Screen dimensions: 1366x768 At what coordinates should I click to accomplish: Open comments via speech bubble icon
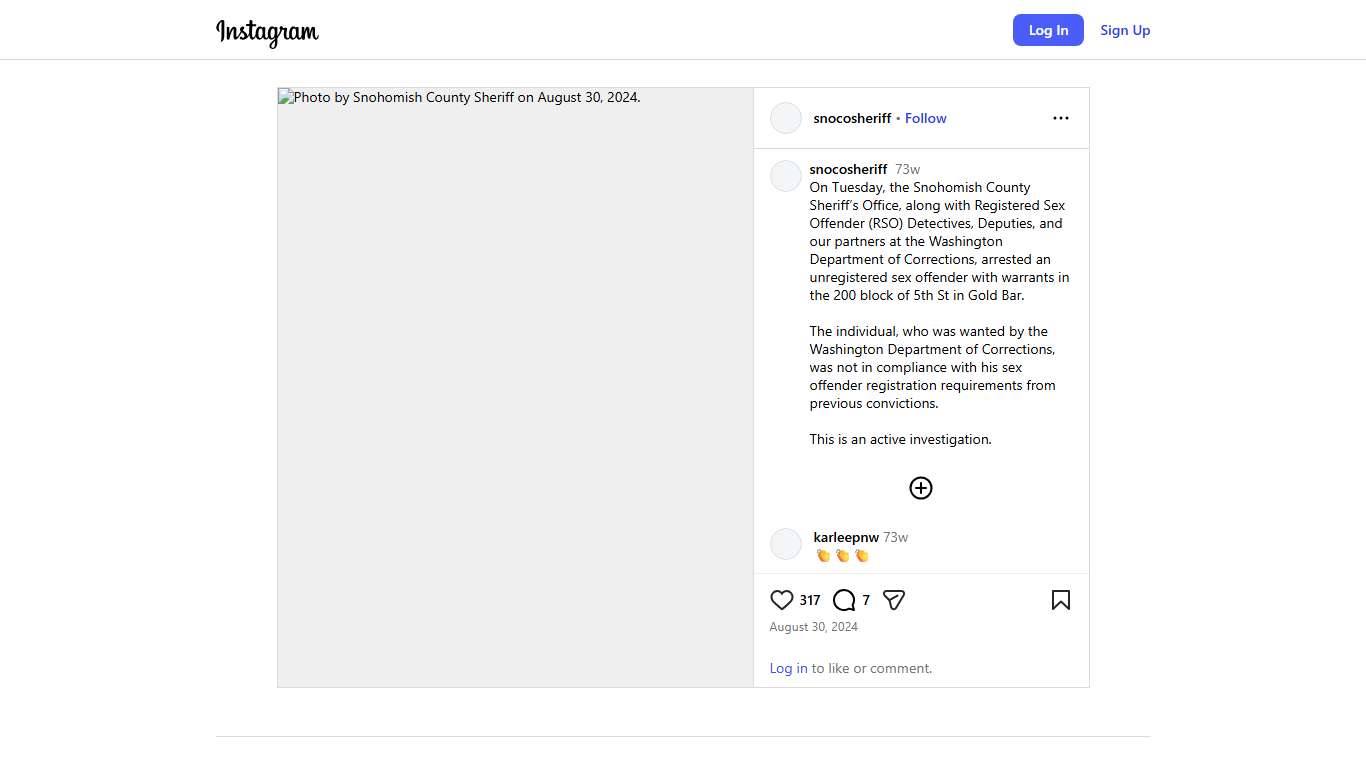coord(844,600)
